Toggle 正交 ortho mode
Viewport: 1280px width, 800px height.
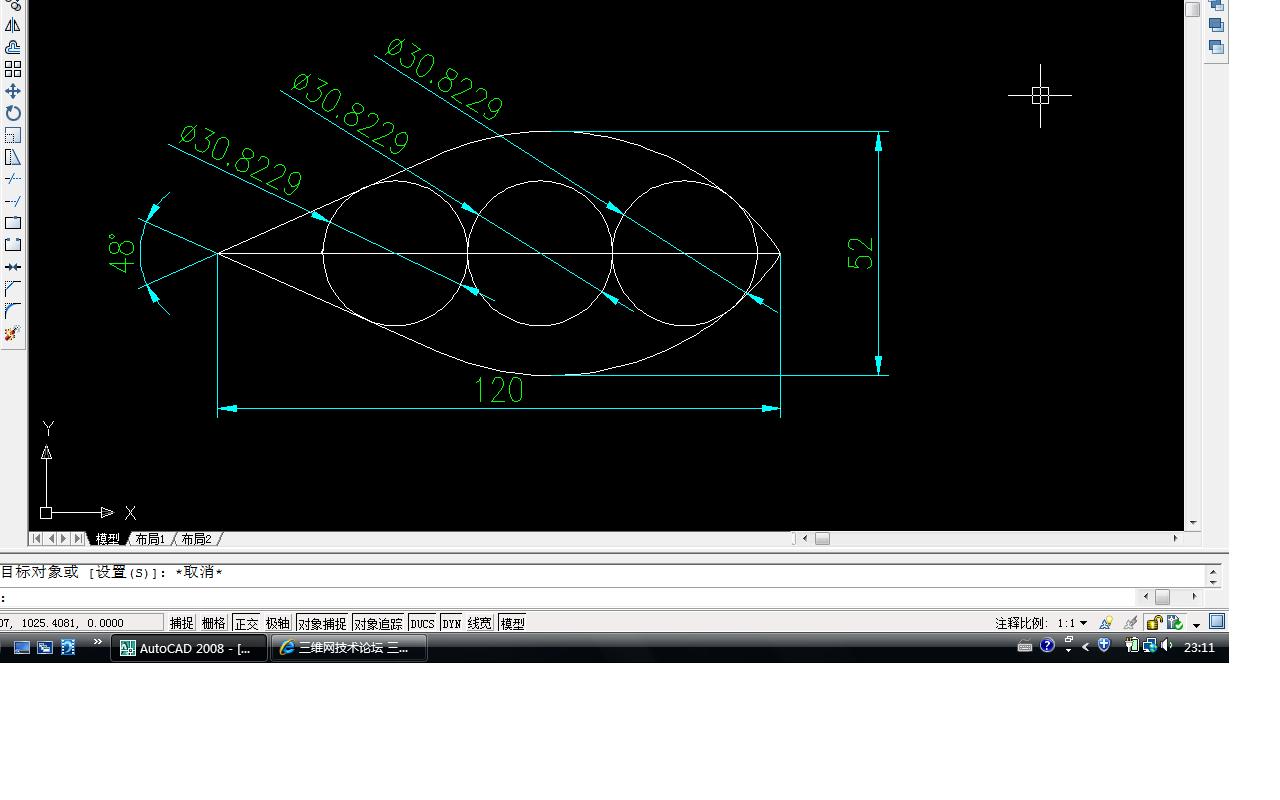click(246, 623)
